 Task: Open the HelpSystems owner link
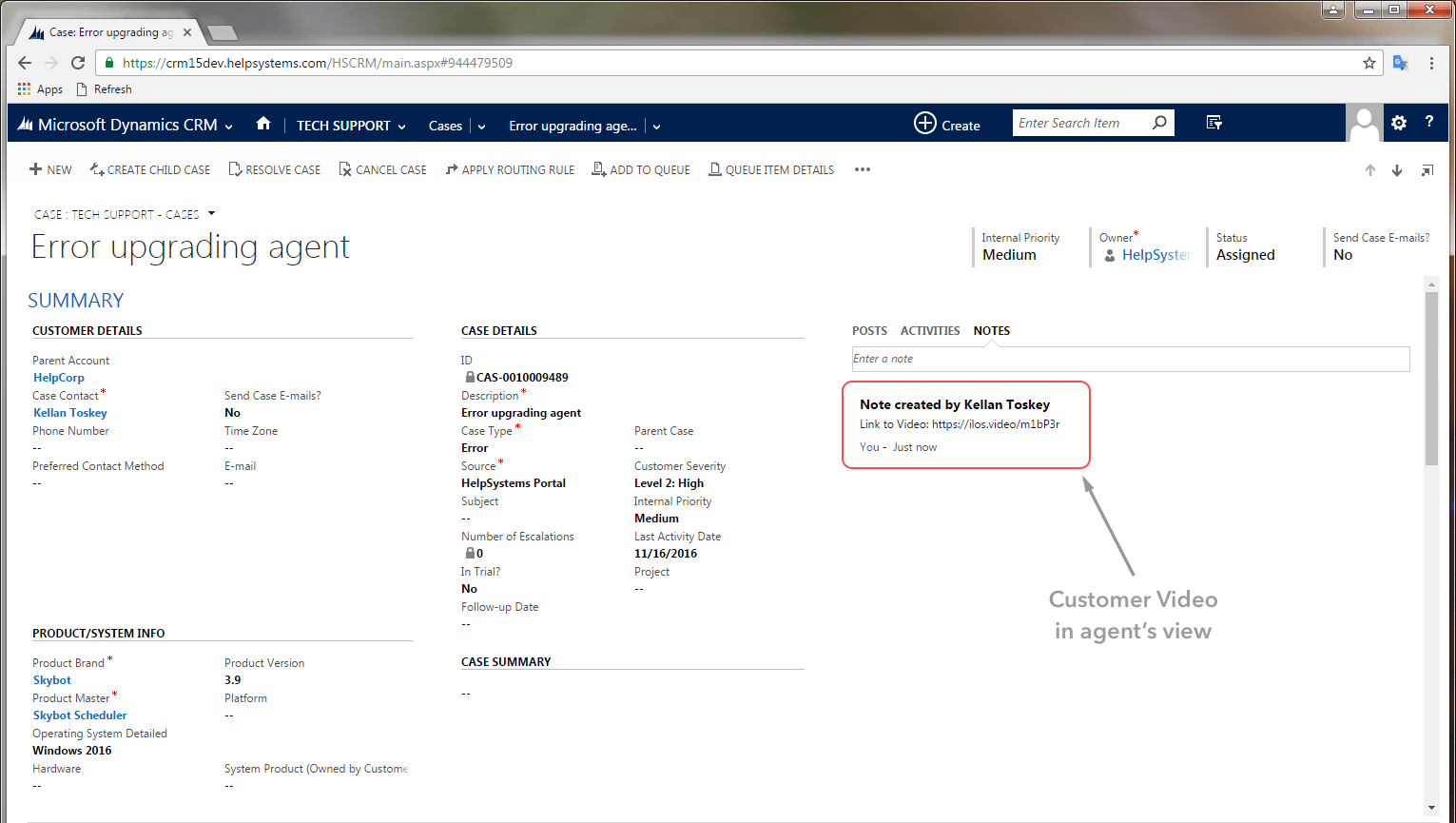click(x=1156, y=255)
